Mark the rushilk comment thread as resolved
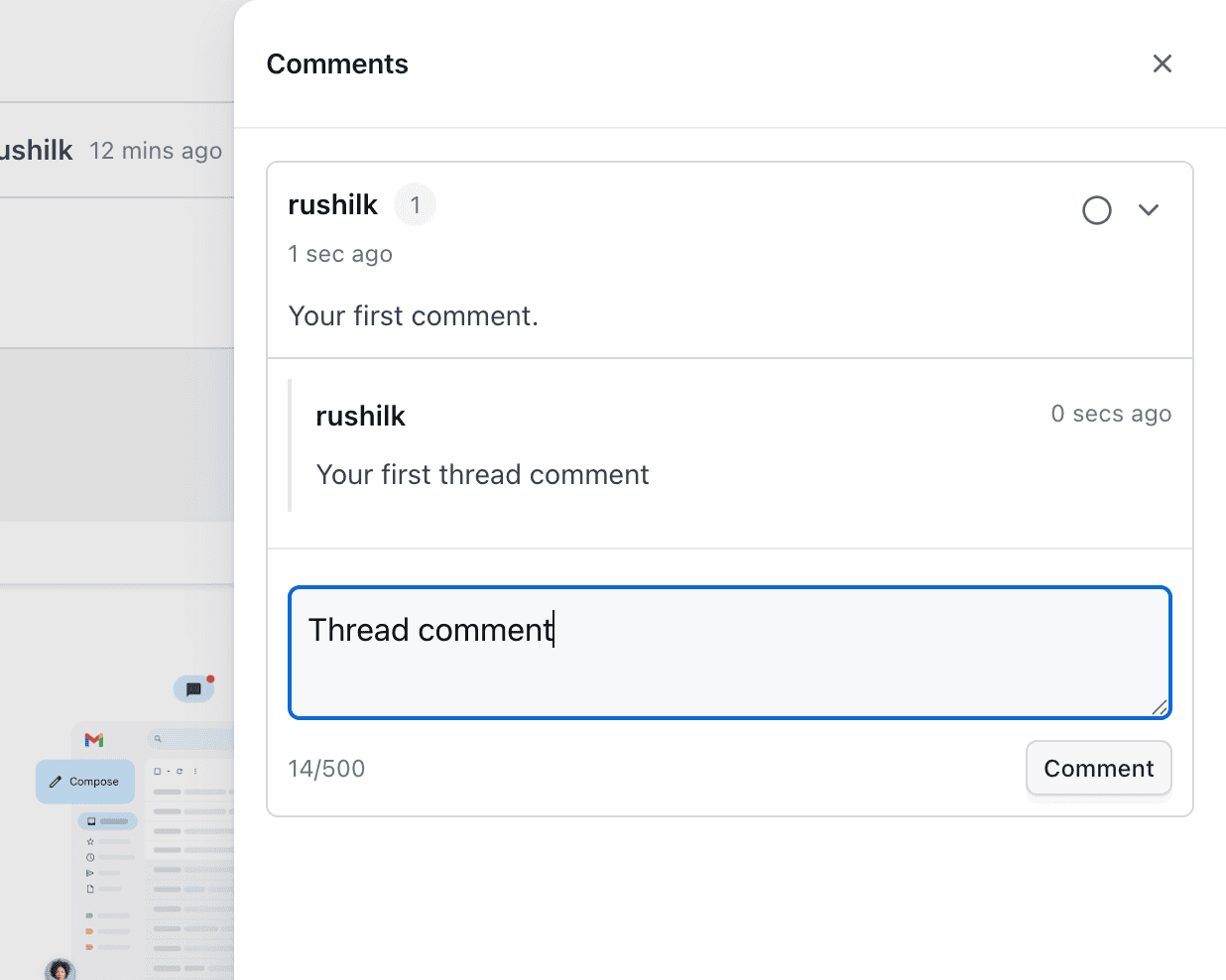 pos(1096,210)
